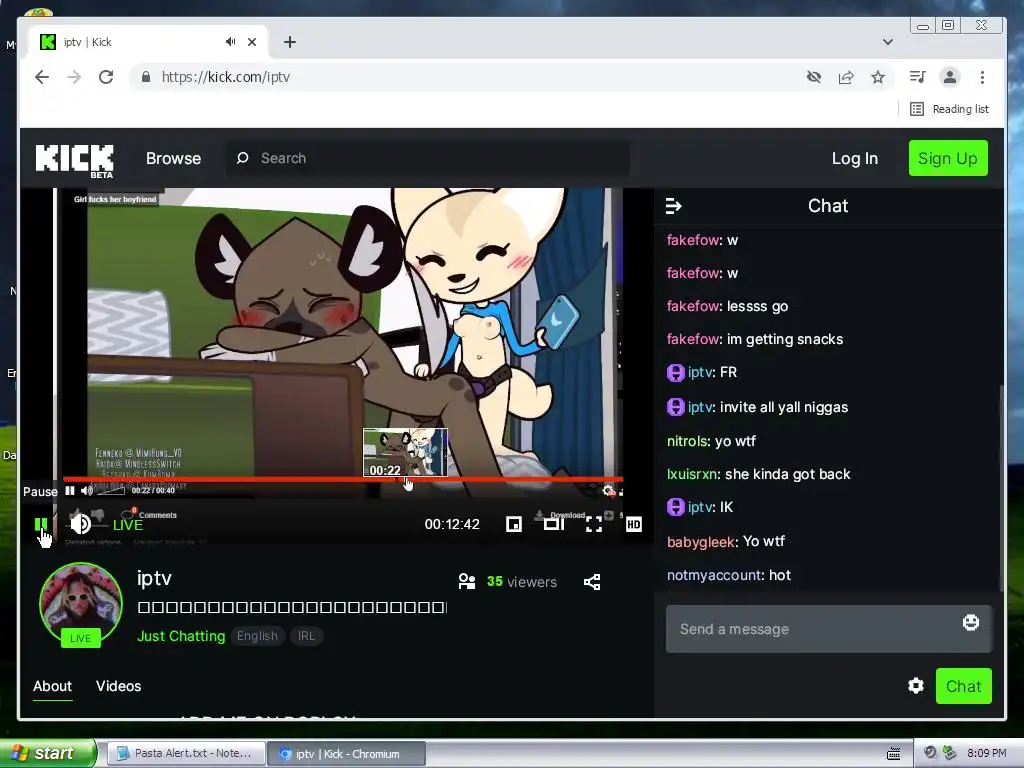Go back to the previous page
This screenshot has height=768, width=1024.
point(42,77)
